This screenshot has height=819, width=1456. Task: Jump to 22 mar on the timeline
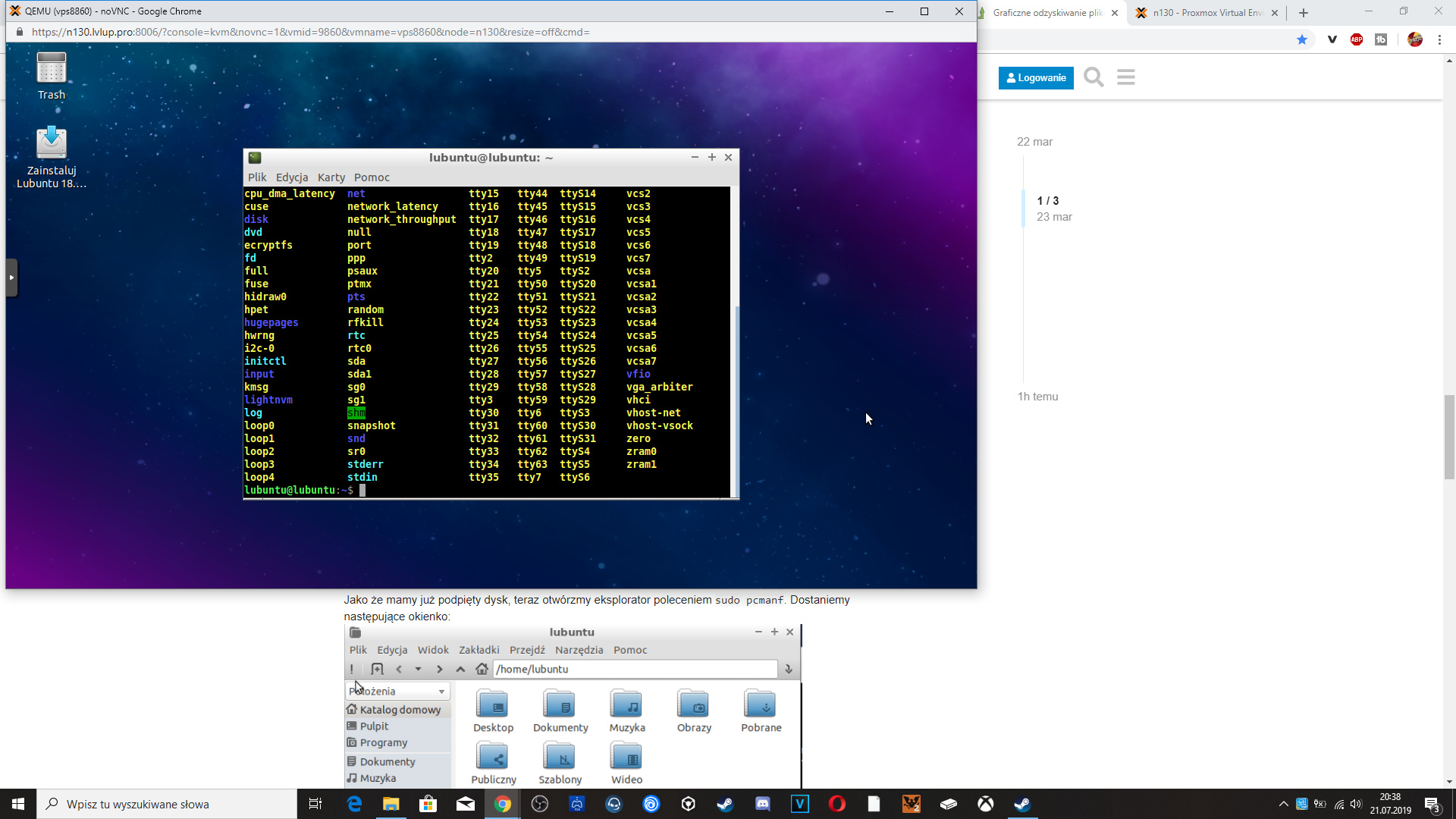pyautogui.click(x=1034, y=142)
